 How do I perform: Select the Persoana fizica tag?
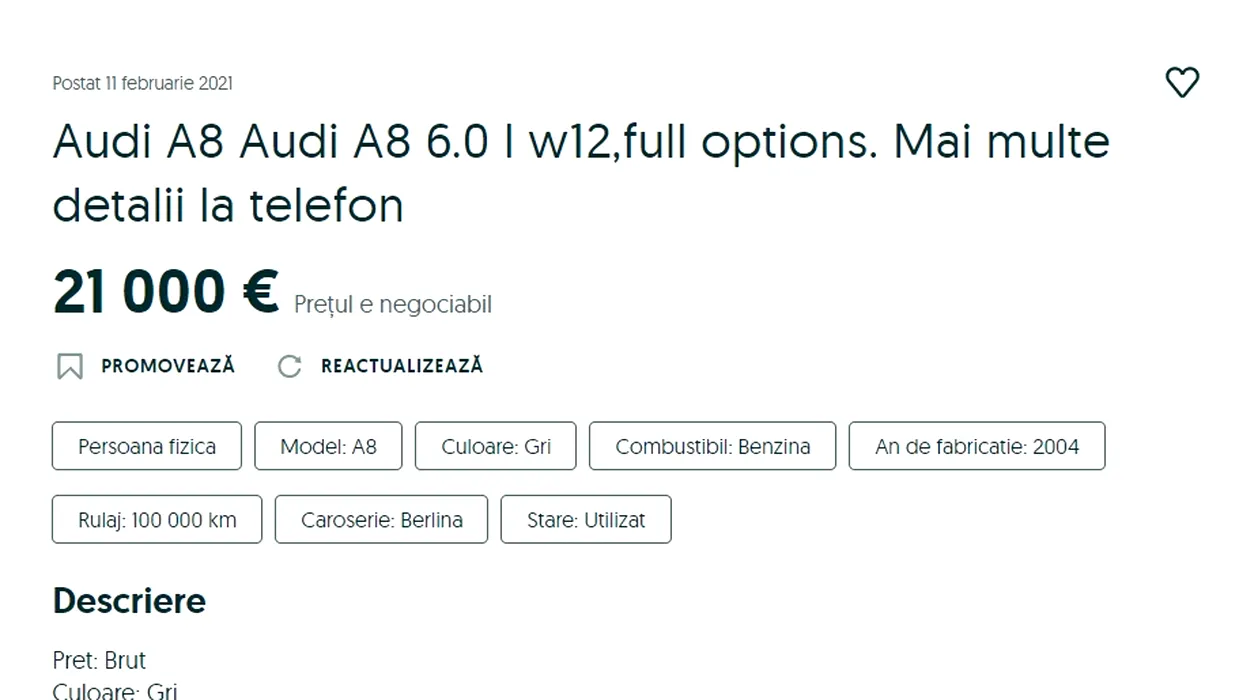click(147, 446)
